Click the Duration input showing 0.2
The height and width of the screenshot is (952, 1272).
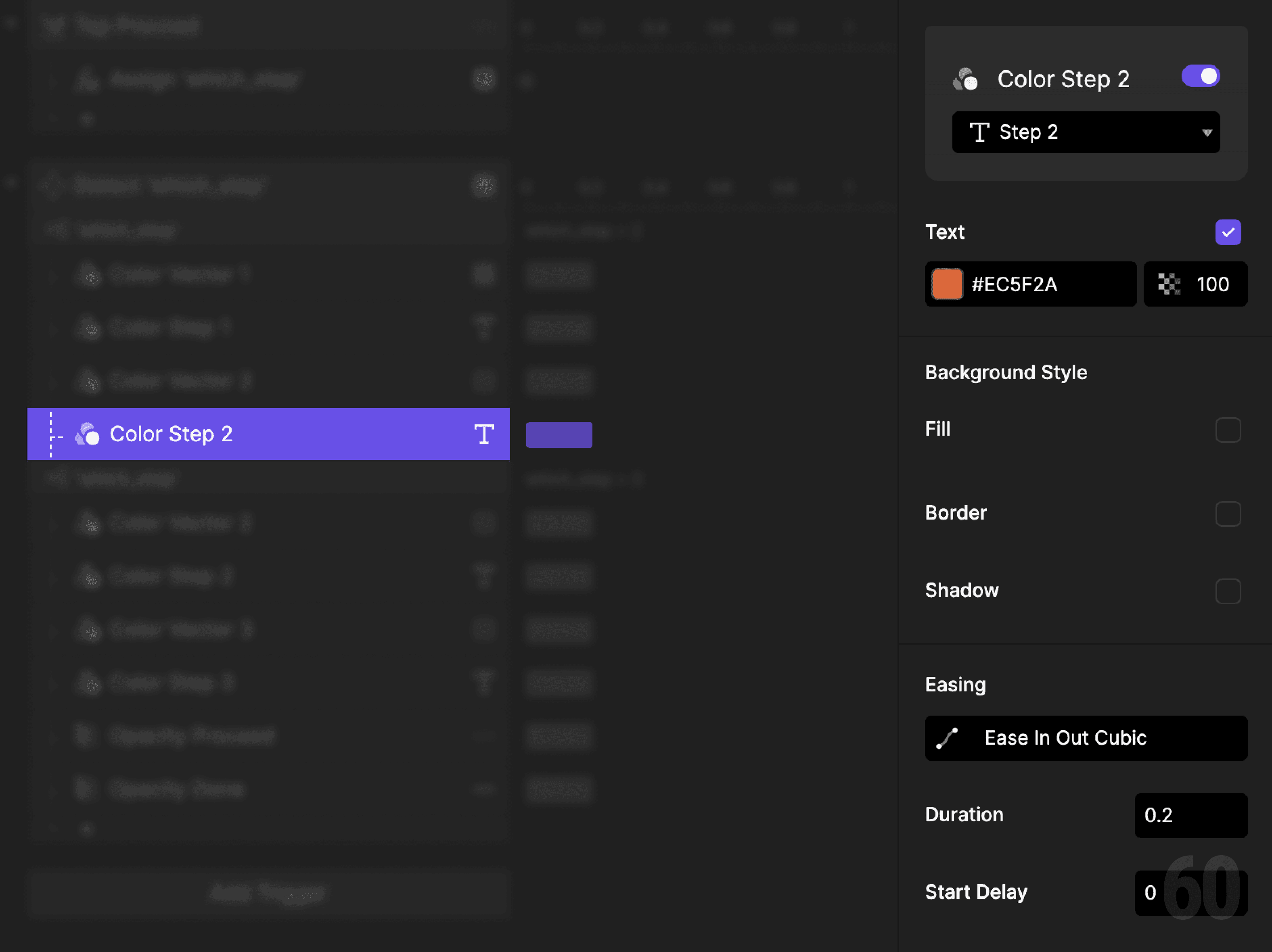pos(1190,816)
